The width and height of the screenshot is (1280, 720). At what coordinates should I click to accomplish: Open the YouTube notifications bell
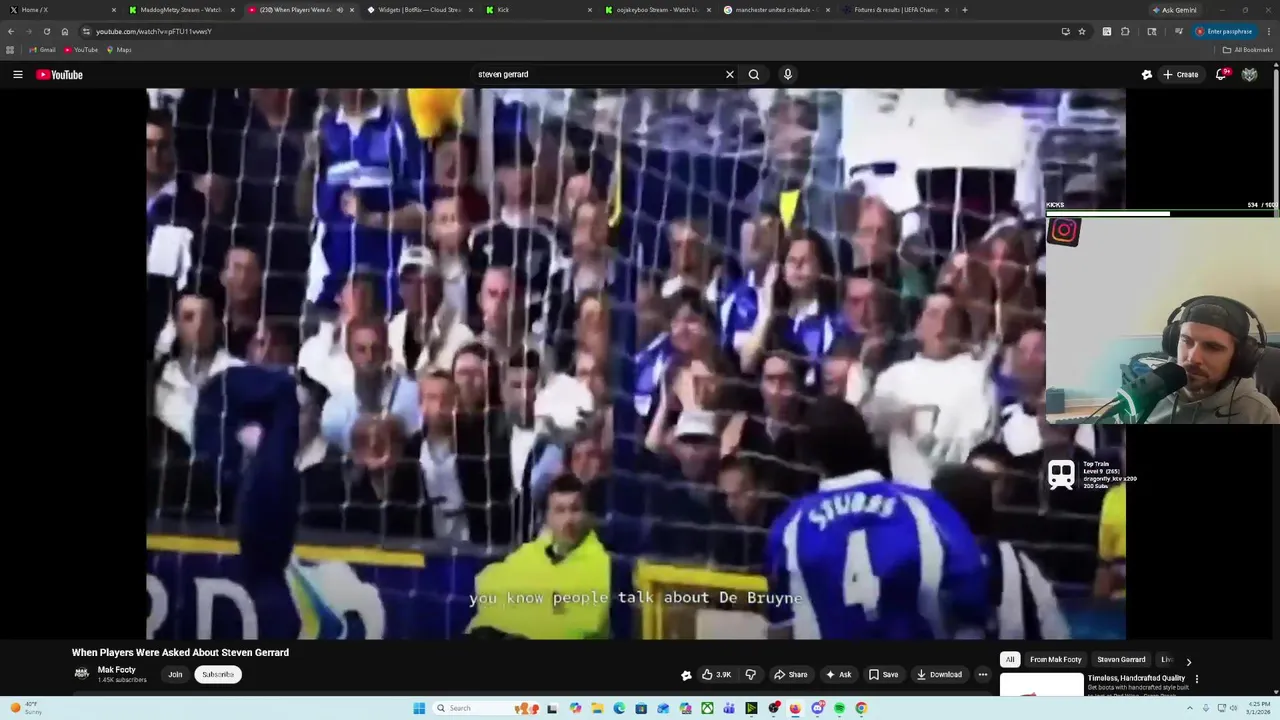pos(1221,74)
